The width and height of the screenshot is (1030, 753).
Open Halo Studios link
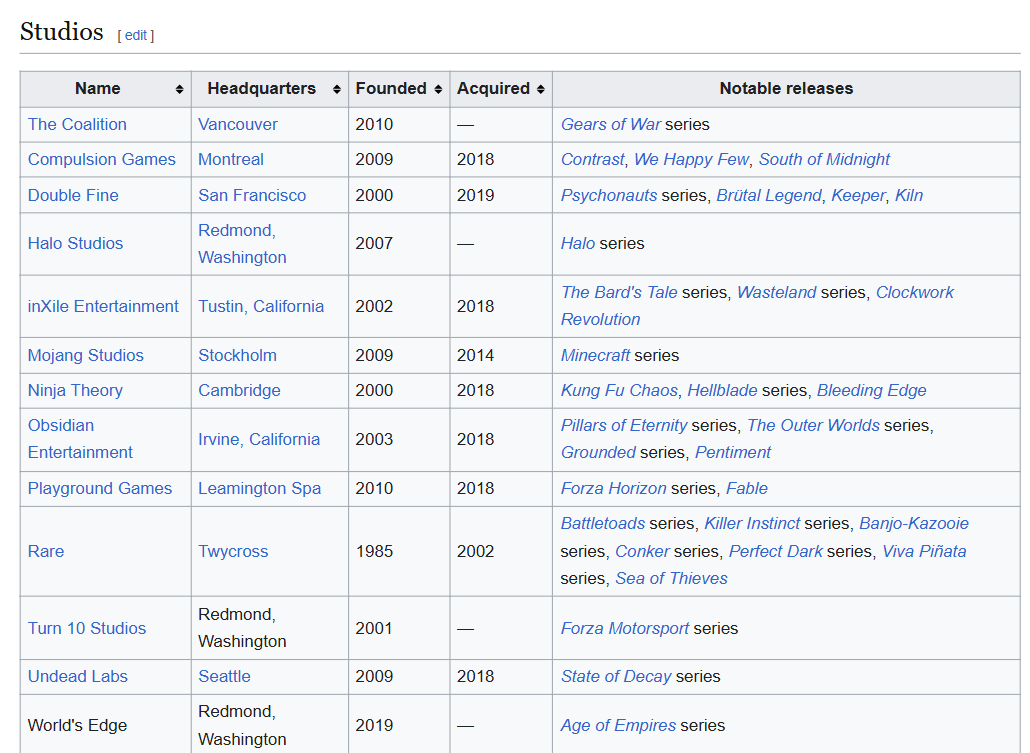[75, 243]
